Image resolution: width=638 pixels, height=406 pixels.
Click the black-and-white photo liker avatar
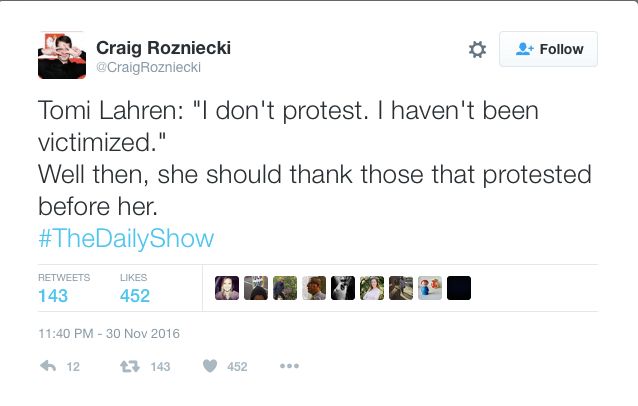pos(343,288)
